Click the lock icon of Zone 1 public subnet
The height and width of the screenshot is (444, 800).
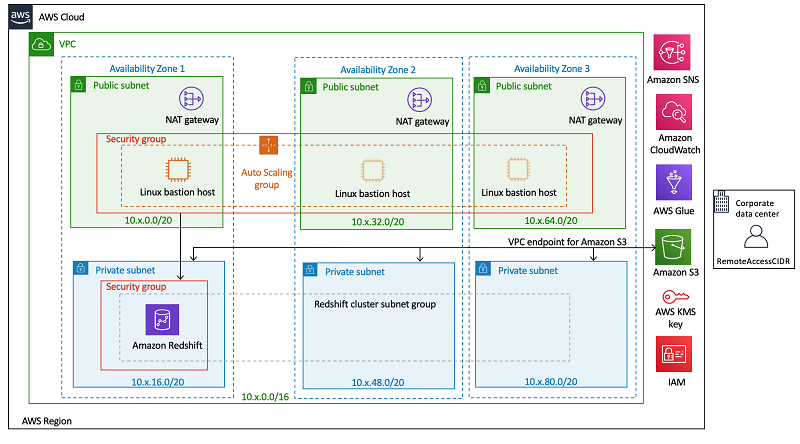click(78, 85)
